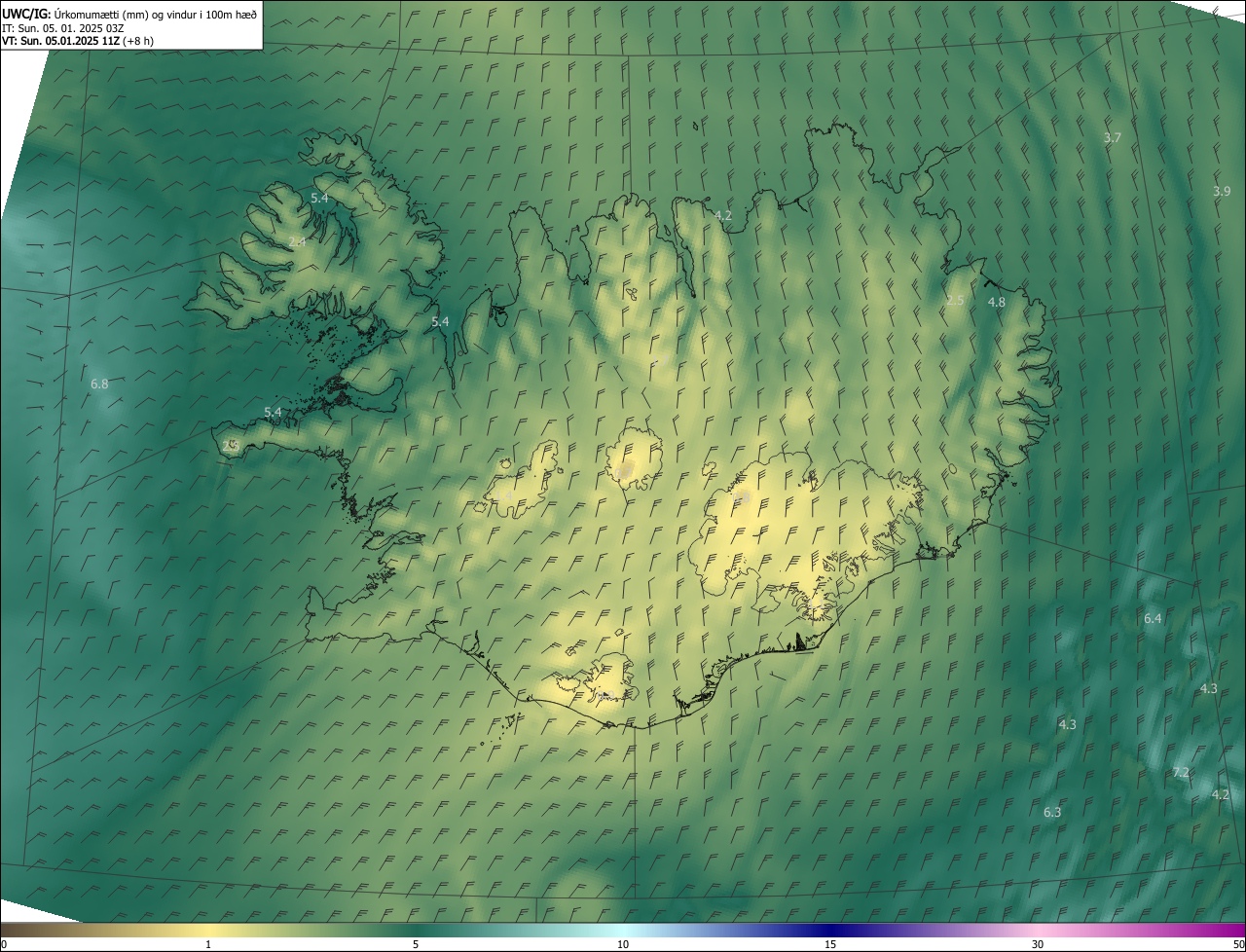Click the 3.7 value label on the map
This screenshot has width=1246, height=952.
[x=1113, y=138]
